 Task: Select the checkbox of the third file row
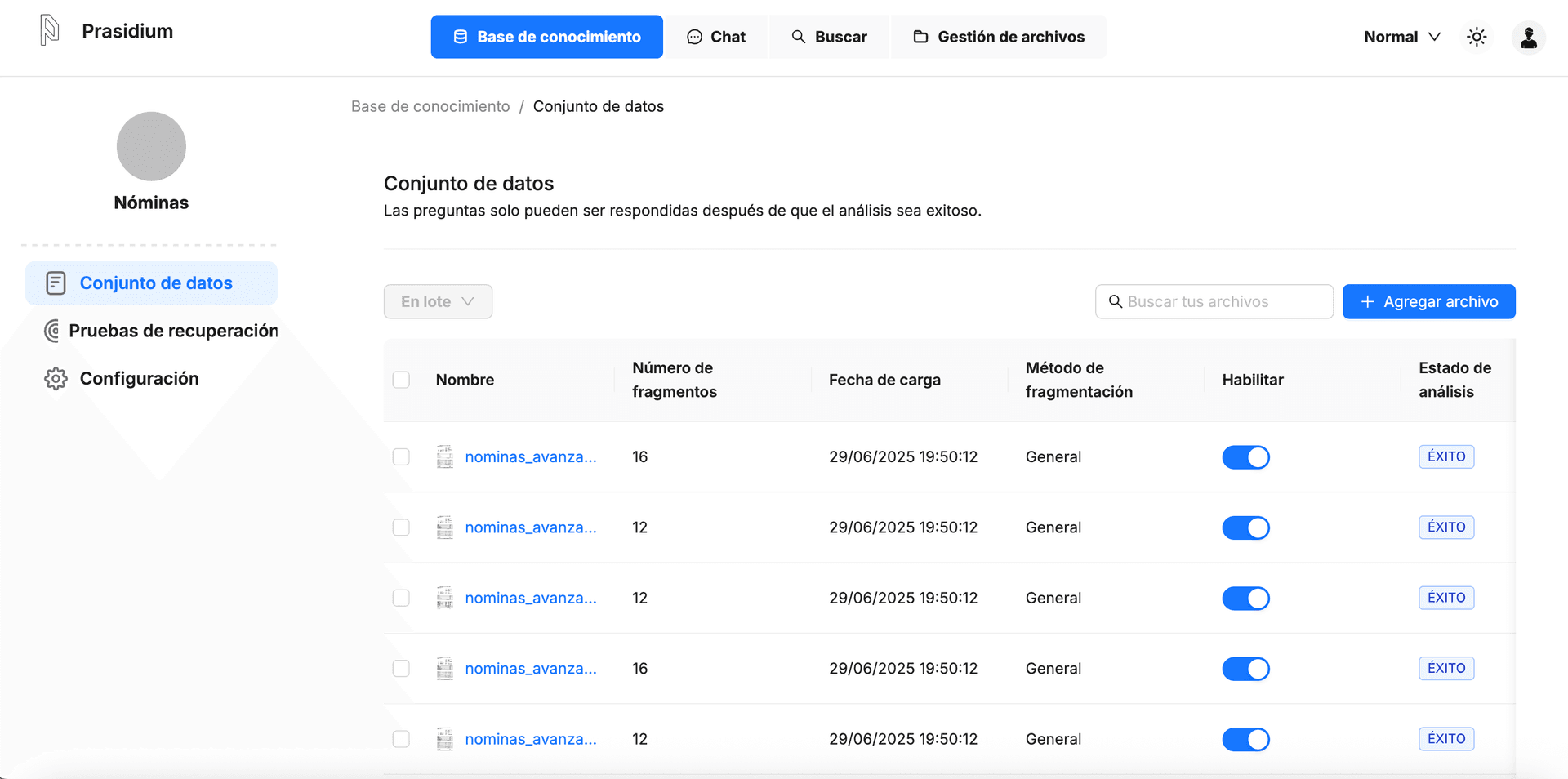(x=401, y=598)
